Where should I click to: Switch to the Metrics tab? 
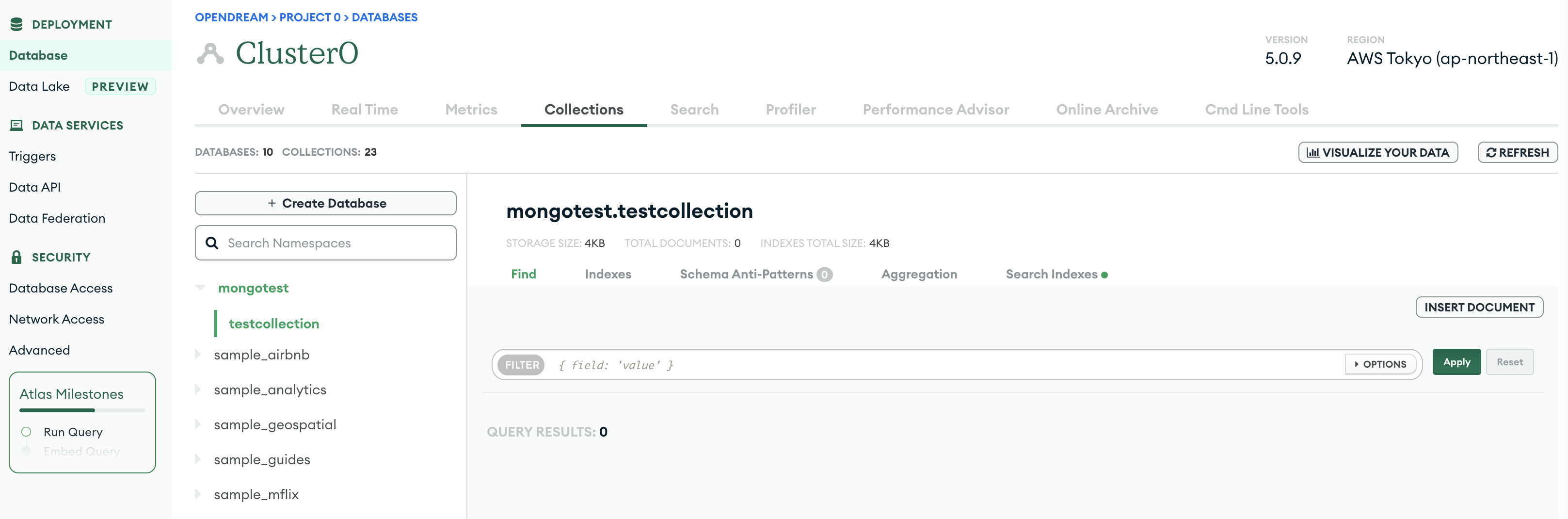(470, 110)
